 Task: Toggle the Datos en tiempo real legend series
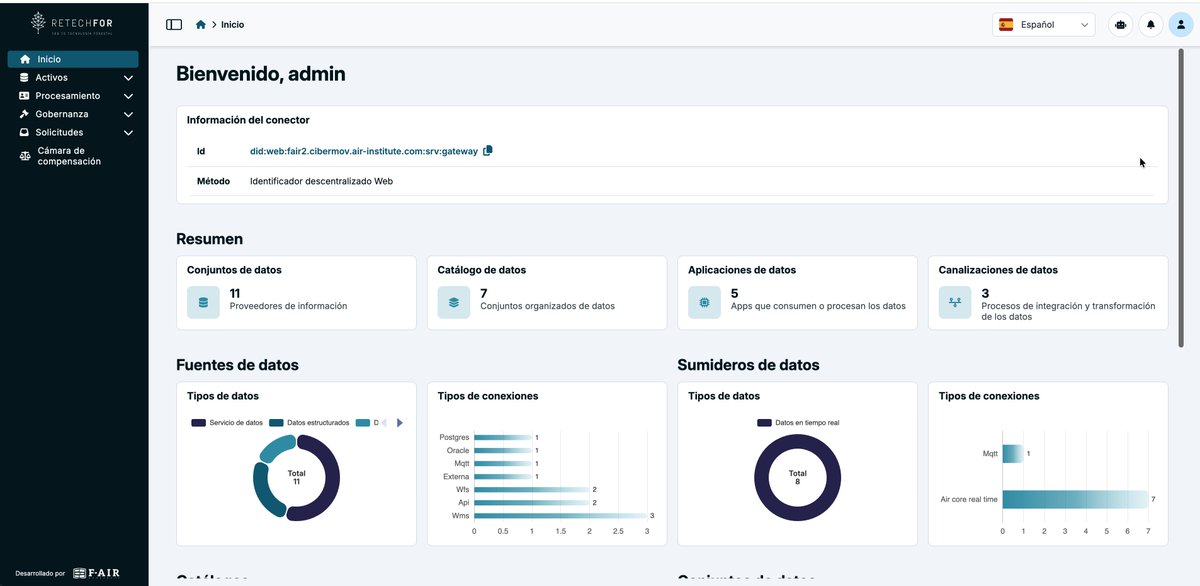(x=798, y=423)
